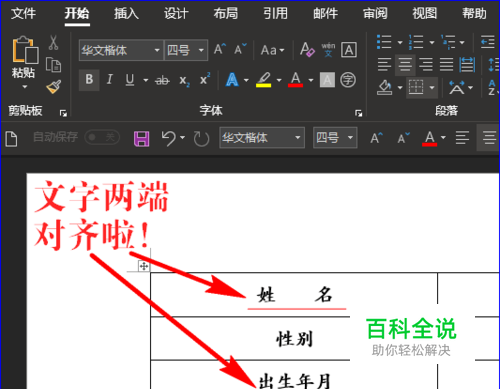500x389 pixels.
Task: Toggle character shading icon
Action: coord(327,80)
